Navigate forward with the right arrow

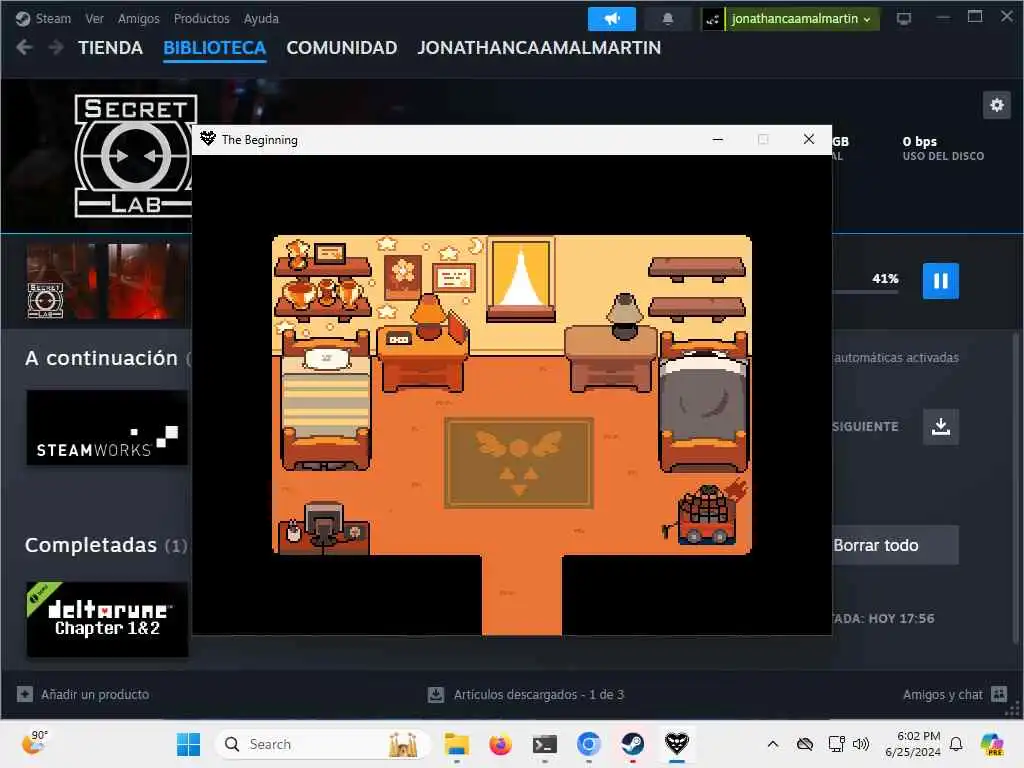(56, 47)
